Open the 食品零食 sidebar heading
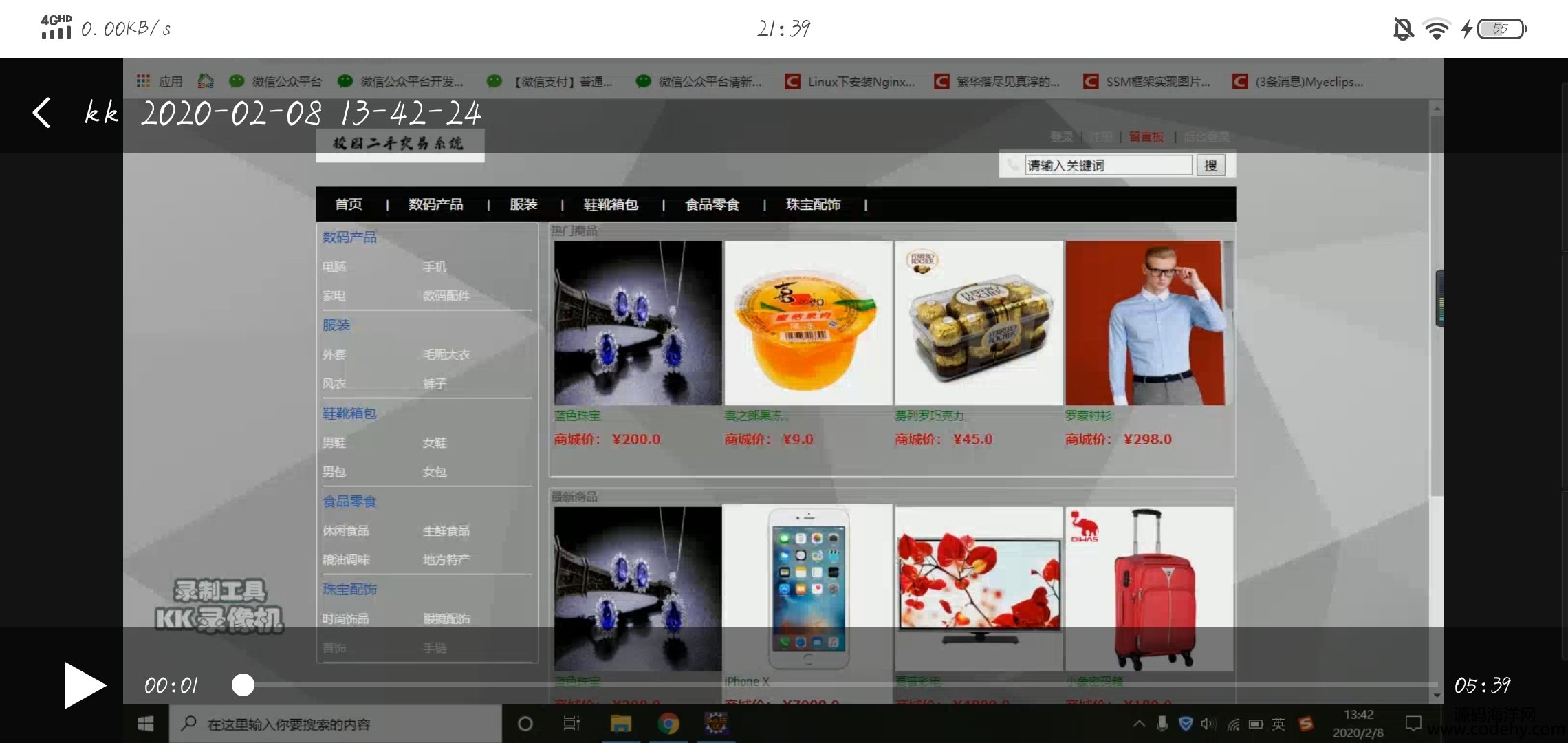Viewport: 1568px width, 743px height. [349, 502]
